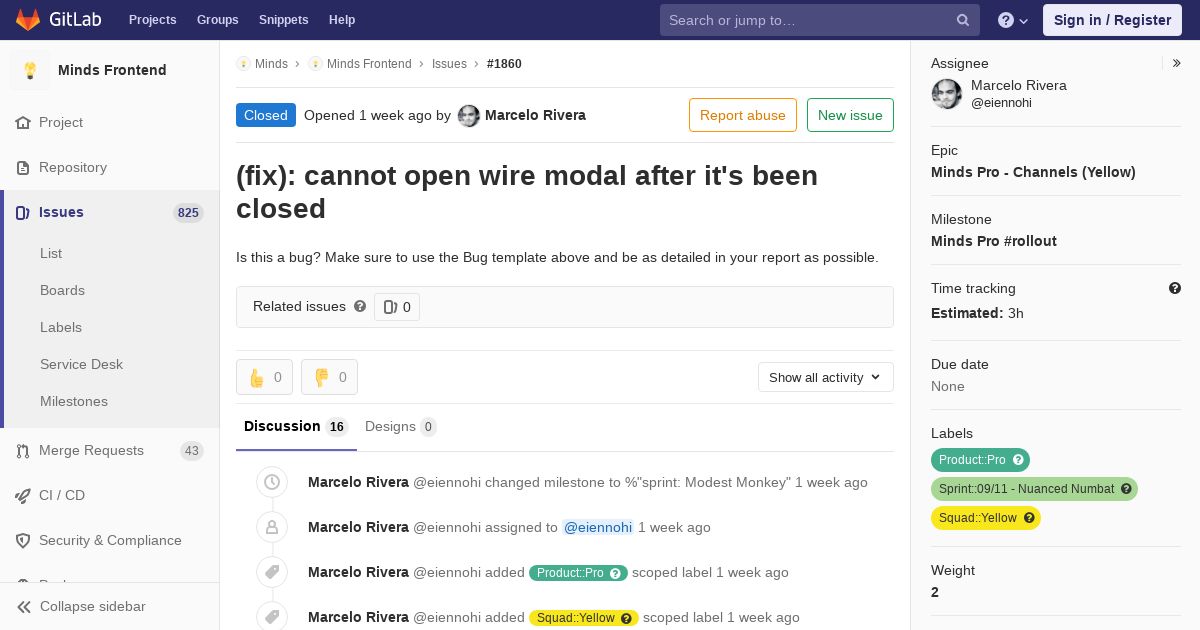1200x630 pixels.
Task: Click the related issues count icon badge
Action: point(397,307)
